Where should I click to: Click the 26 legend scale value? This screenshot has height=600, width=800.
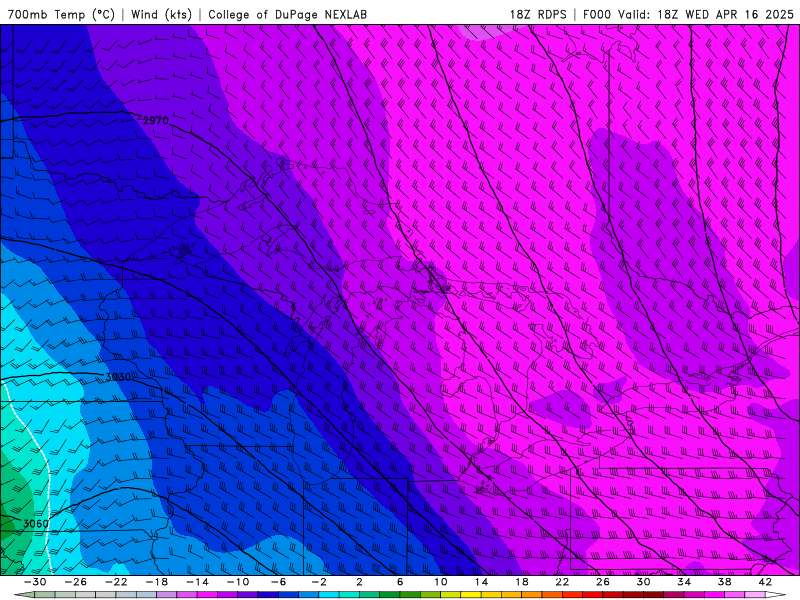[603, 582]
